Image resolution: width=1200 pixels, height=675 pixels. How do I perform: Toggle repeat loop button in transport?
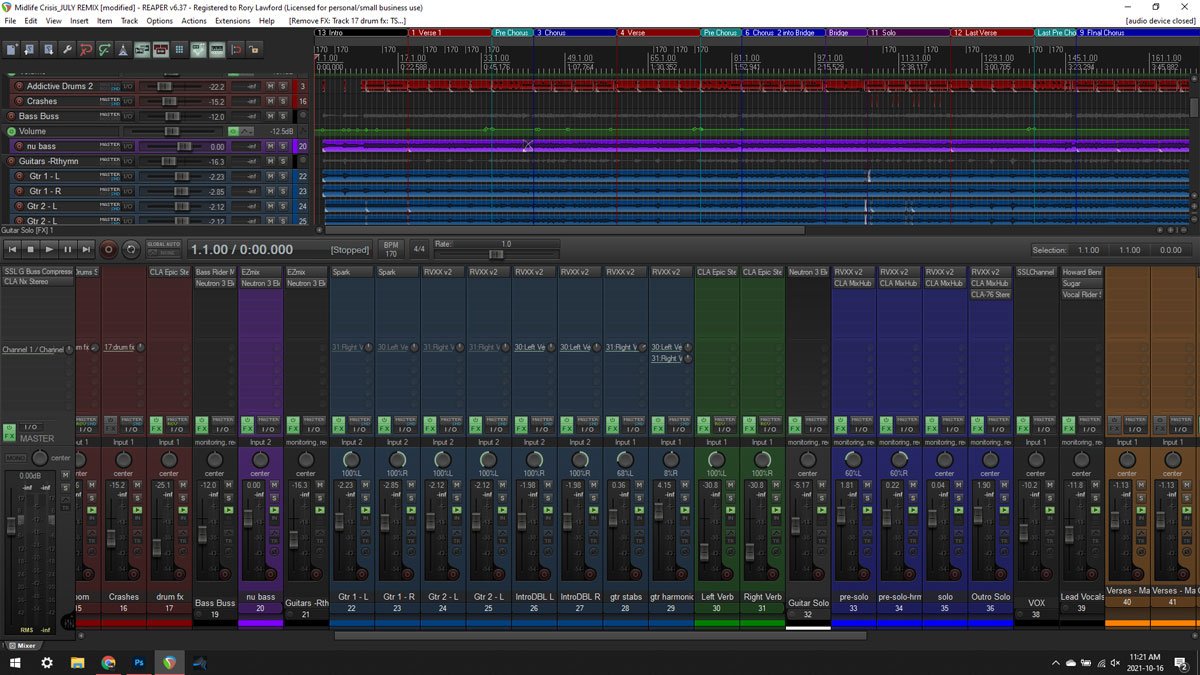[131, 249]
